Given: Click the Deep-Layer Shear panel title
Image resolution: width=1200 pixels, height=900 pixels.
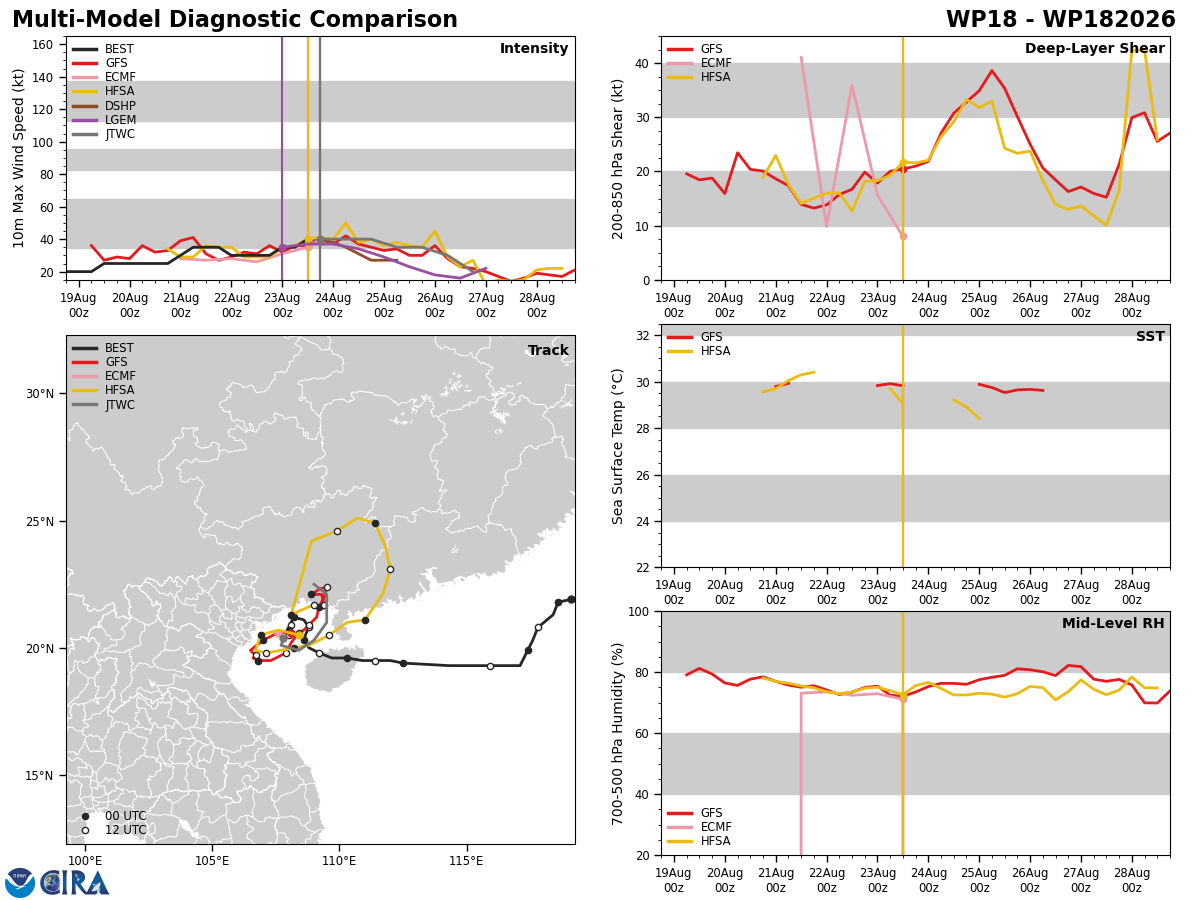Looking at the screenshot, I should (x=1094, y=49).
